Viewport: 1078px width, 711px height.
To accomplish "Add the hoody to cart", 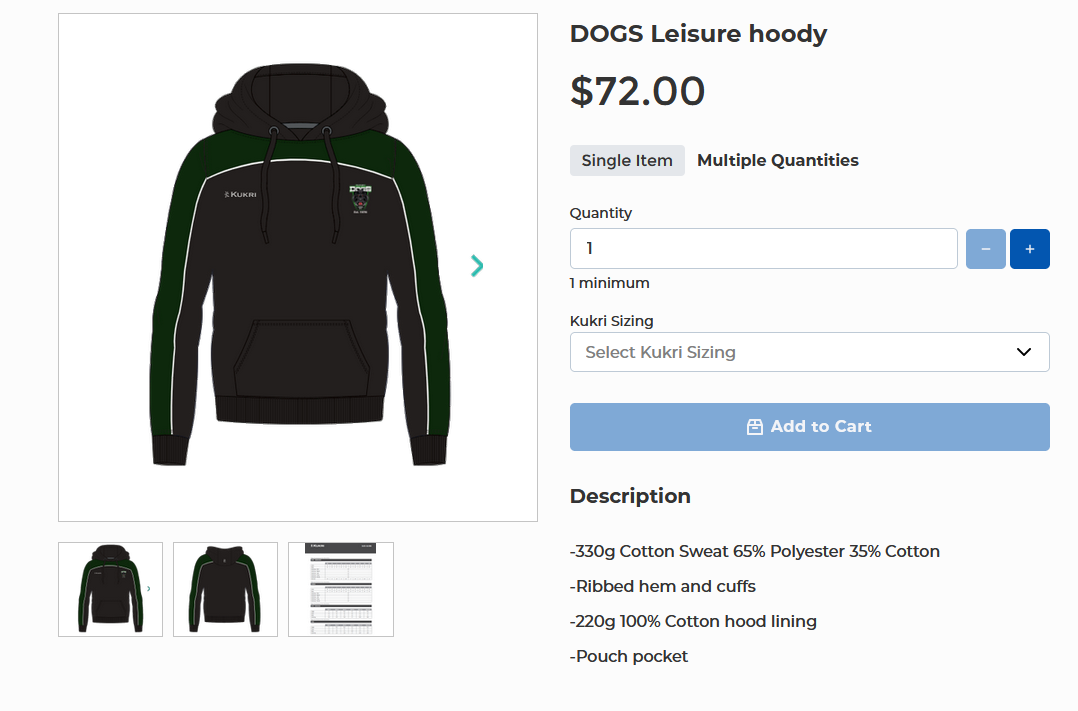I will [x=809, y=427].
